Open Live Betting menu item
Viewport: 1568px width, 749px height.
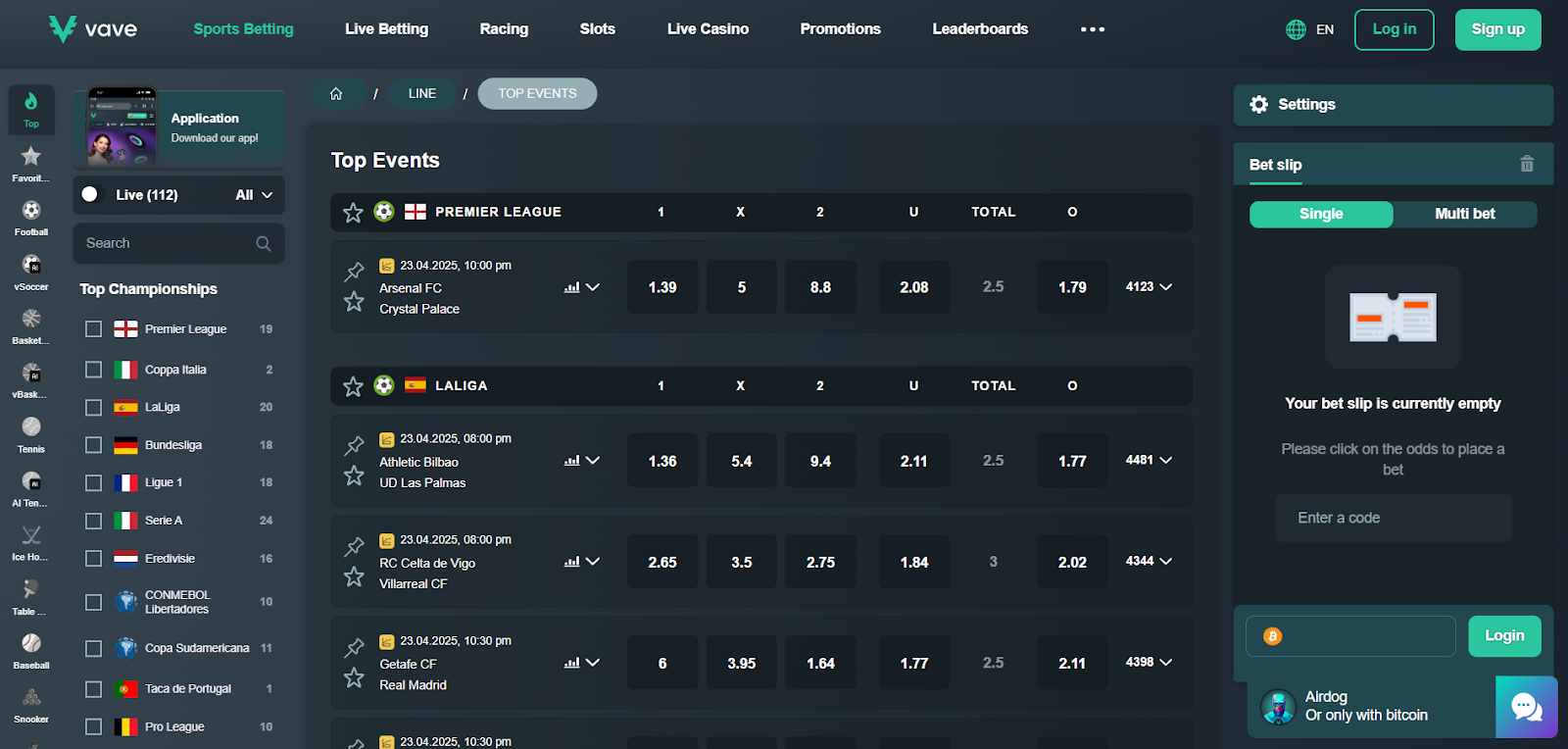click(386, 29)
